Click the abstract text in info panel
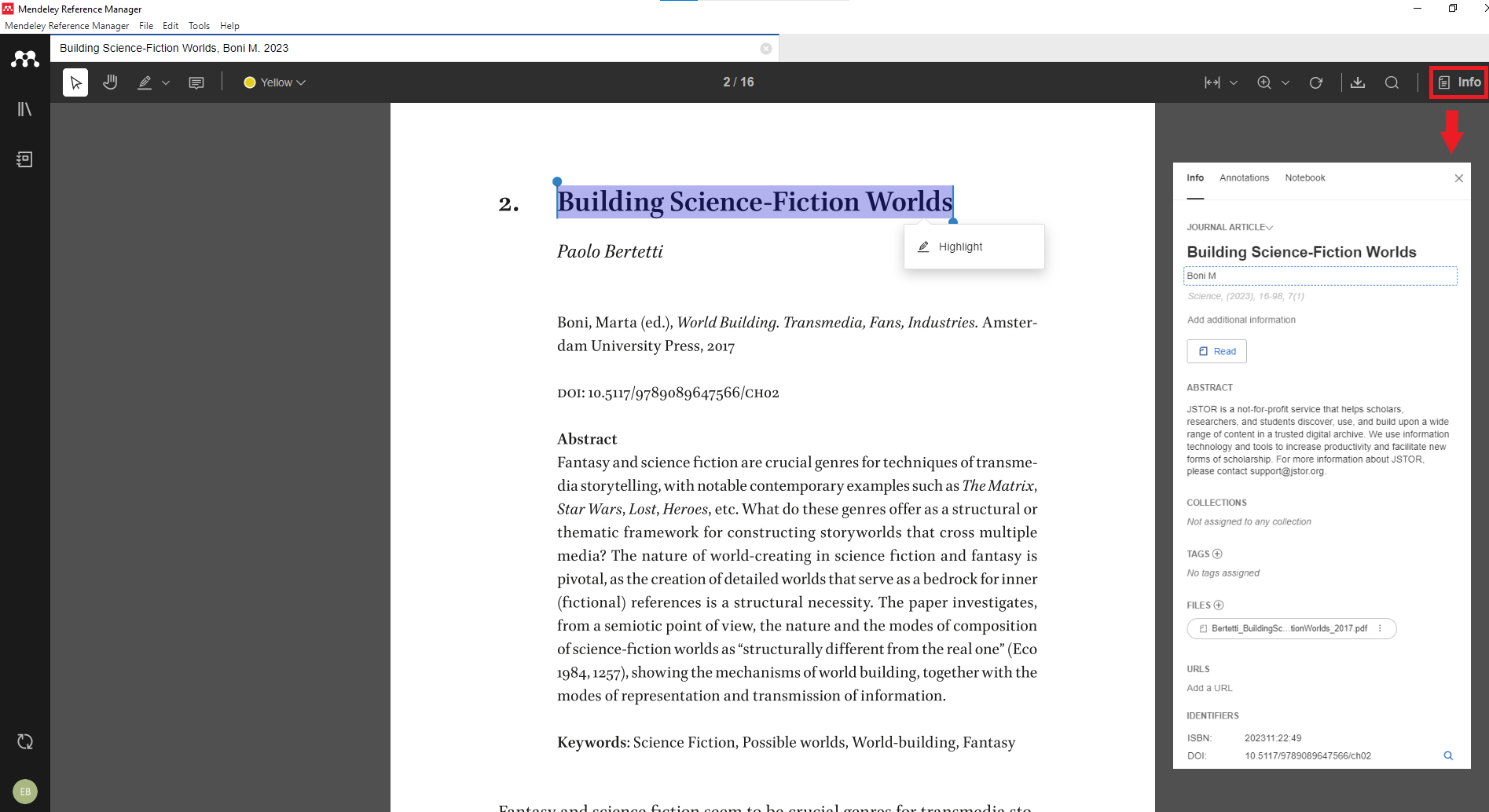Screen dimensions: 1489x812 [1318, 440]
